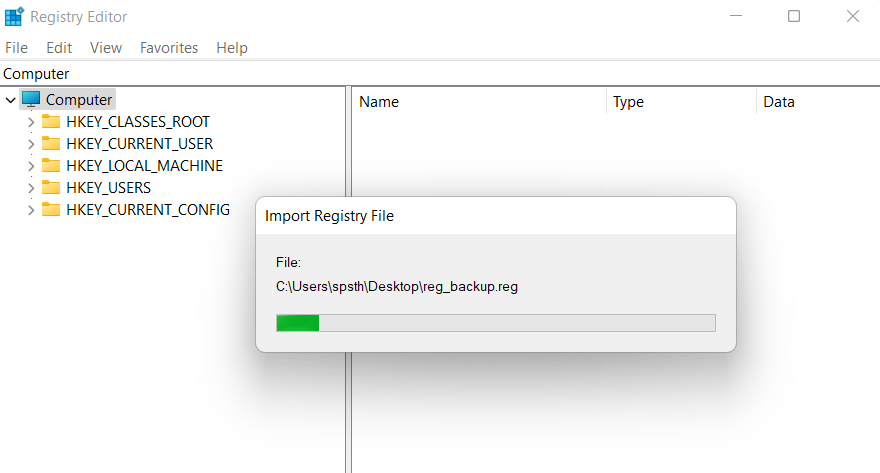The image size is (880, 473).
Task: Click the HKEY_CURRENT_CONFIG folder icon
Action: pyautogui.click(x=51, y=209)
